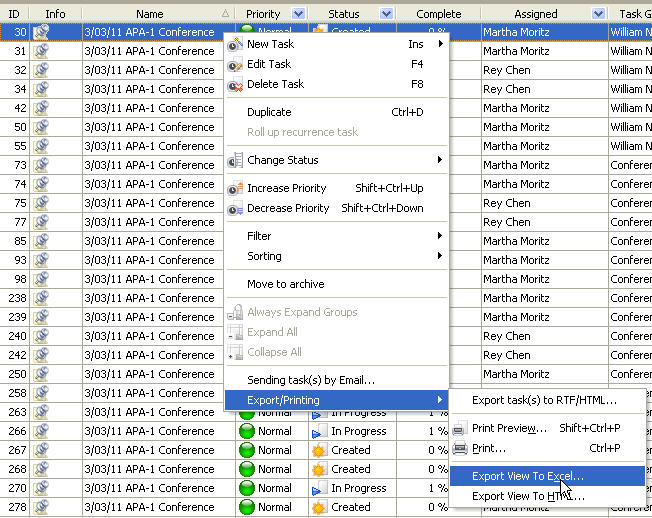
Task: Open the Assigned column filter dropdown
Action: point(598,14)
